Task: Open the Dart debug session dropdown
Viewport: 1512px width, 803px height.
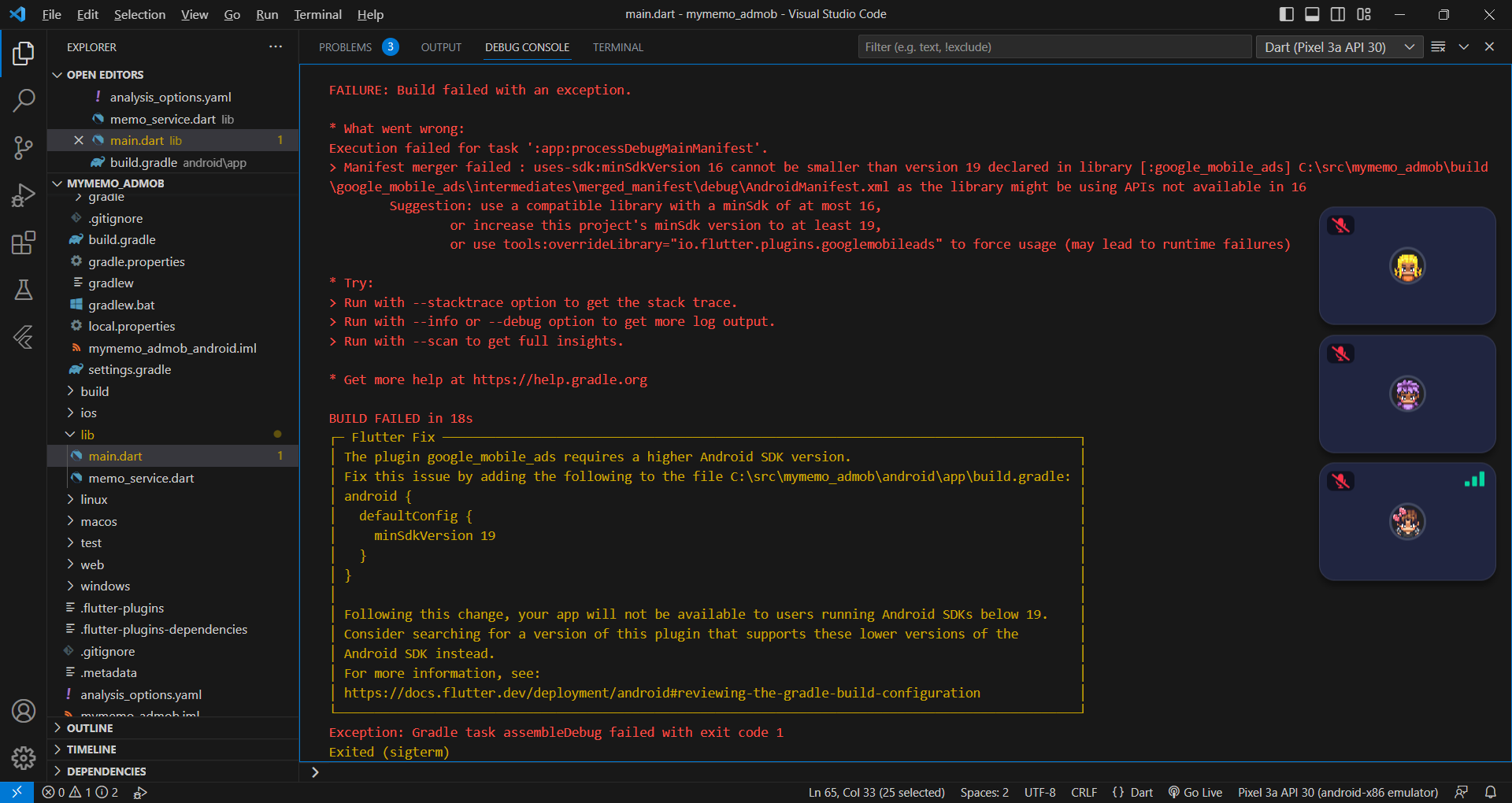Action: tap(1340, 47)
